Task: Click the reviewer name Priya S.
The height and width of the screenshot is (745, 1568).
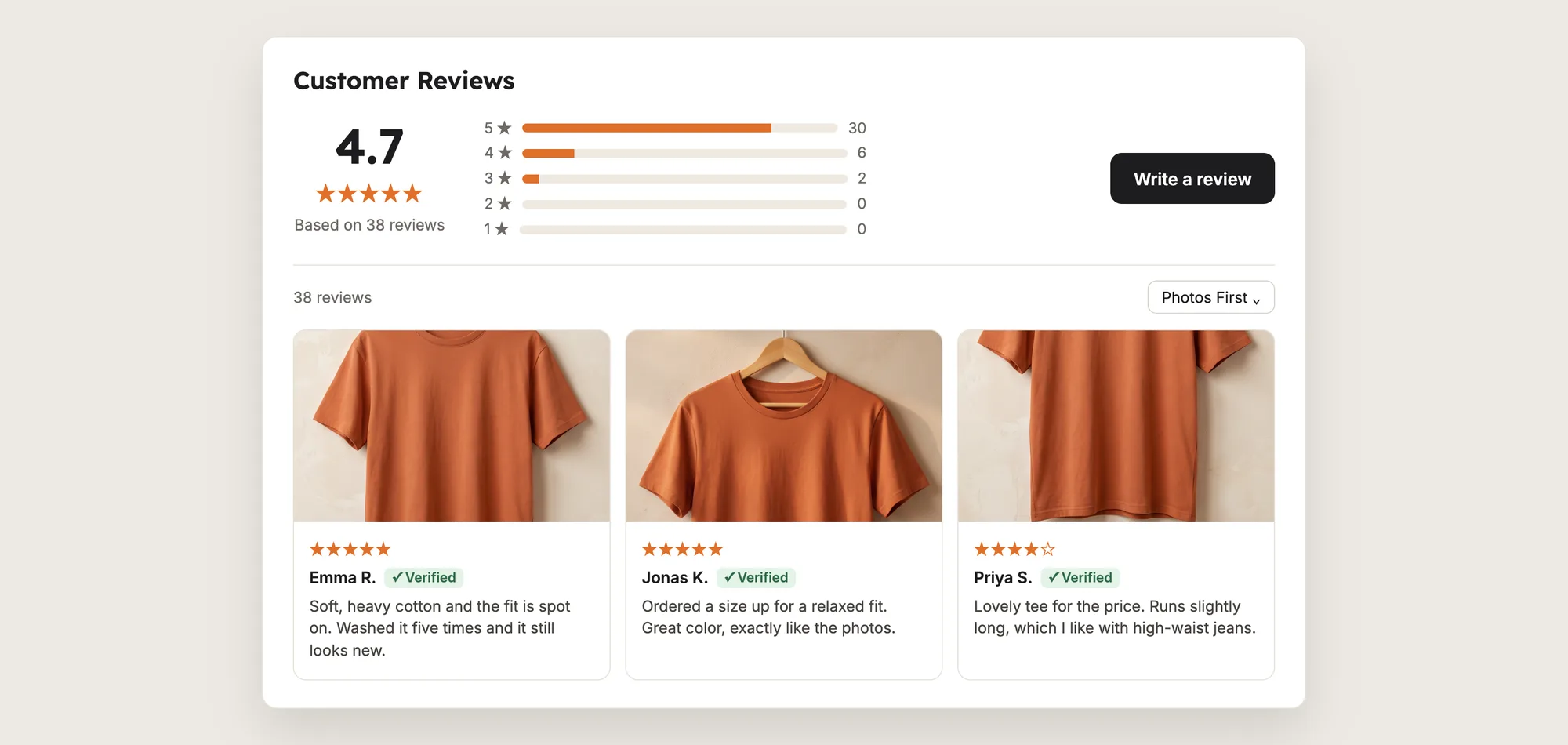Action: point(1003,578)
